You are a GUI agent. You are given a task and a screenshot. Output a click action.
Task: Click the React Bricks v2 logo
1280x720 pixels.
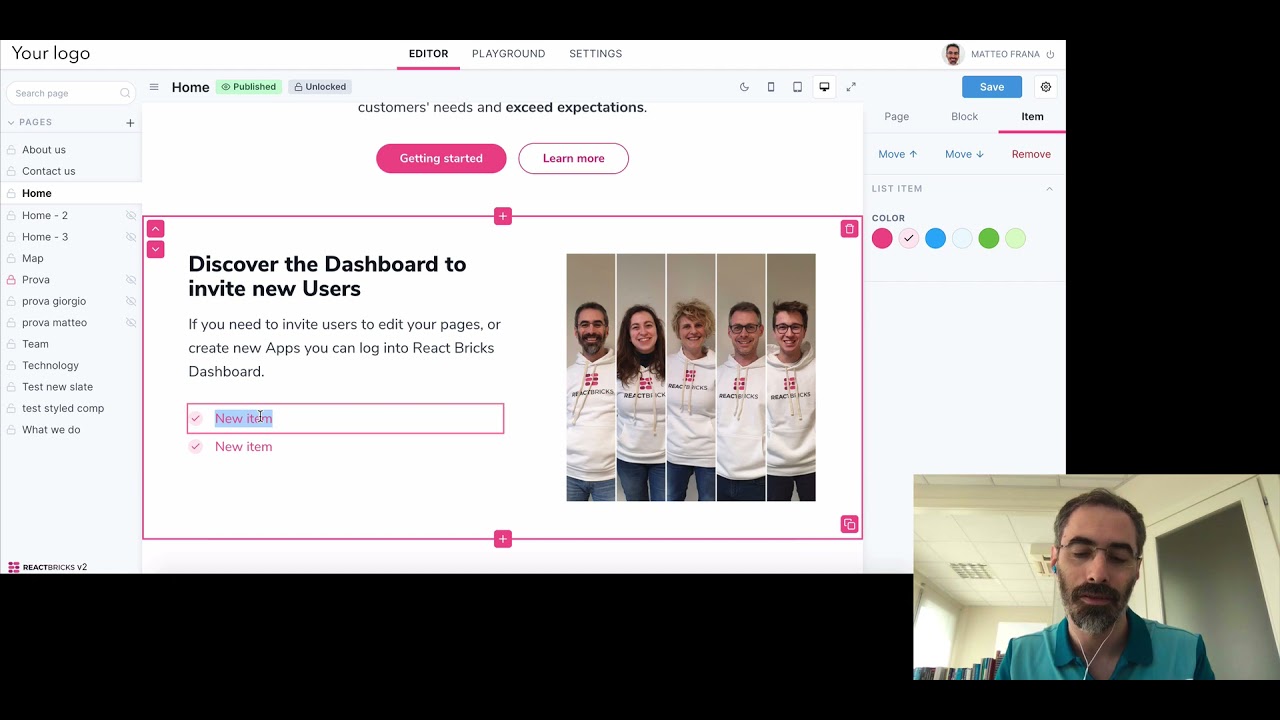[47, 567]
